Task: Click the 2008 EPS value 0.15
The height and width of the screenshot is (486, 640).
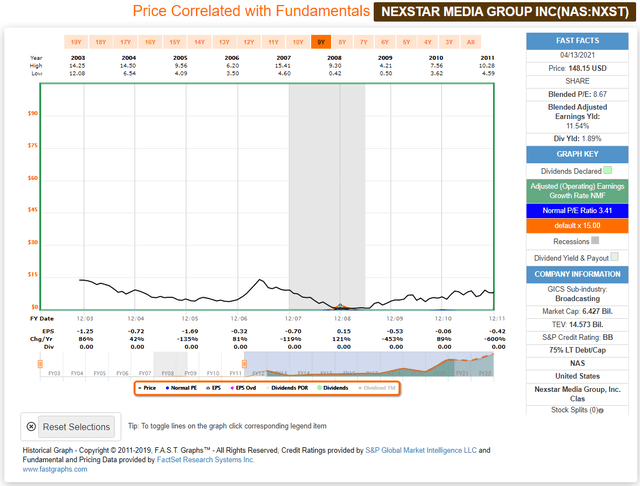Action: click(344, 331)
